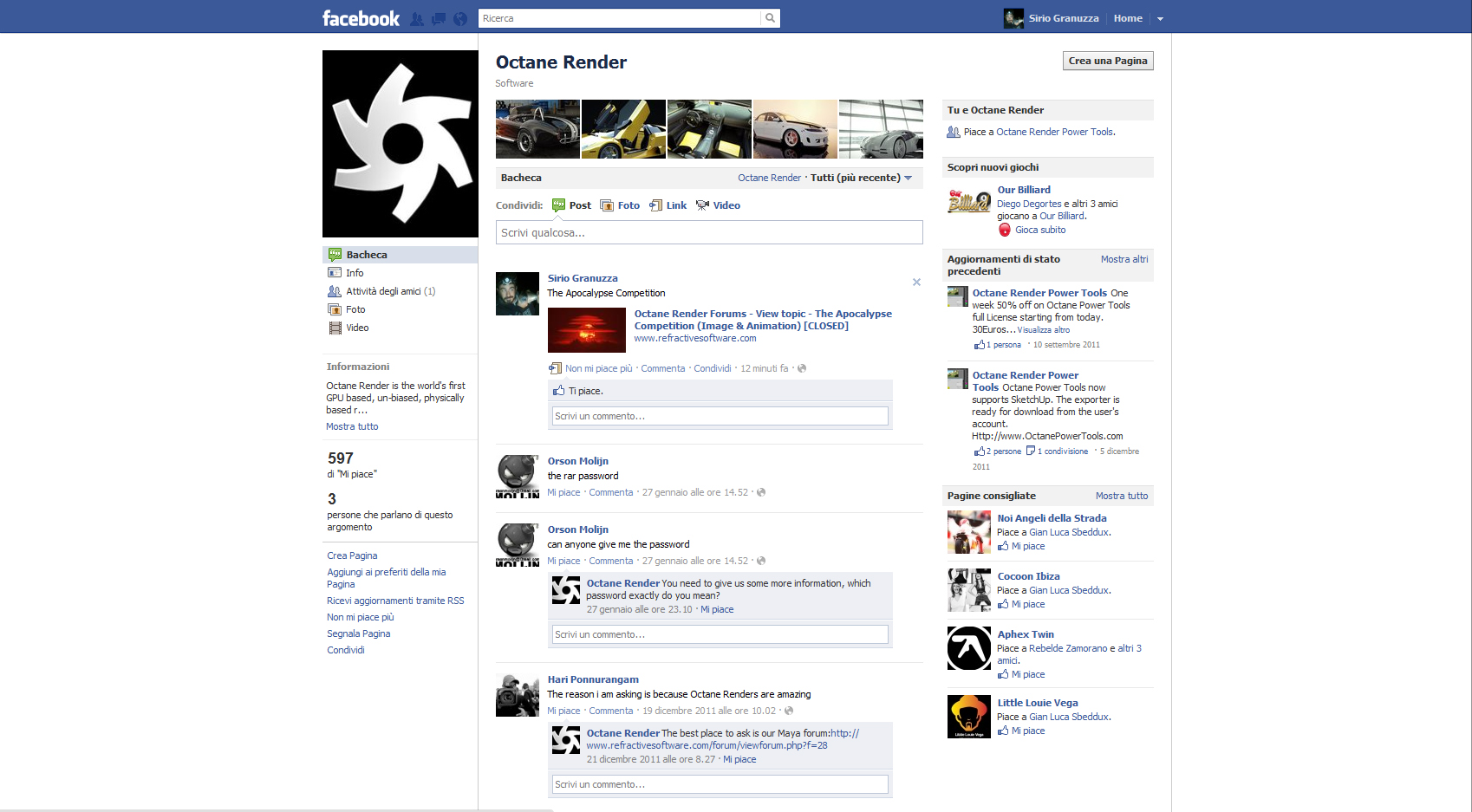
Task: Click the Facebook logo
Action: coord(361,18)
